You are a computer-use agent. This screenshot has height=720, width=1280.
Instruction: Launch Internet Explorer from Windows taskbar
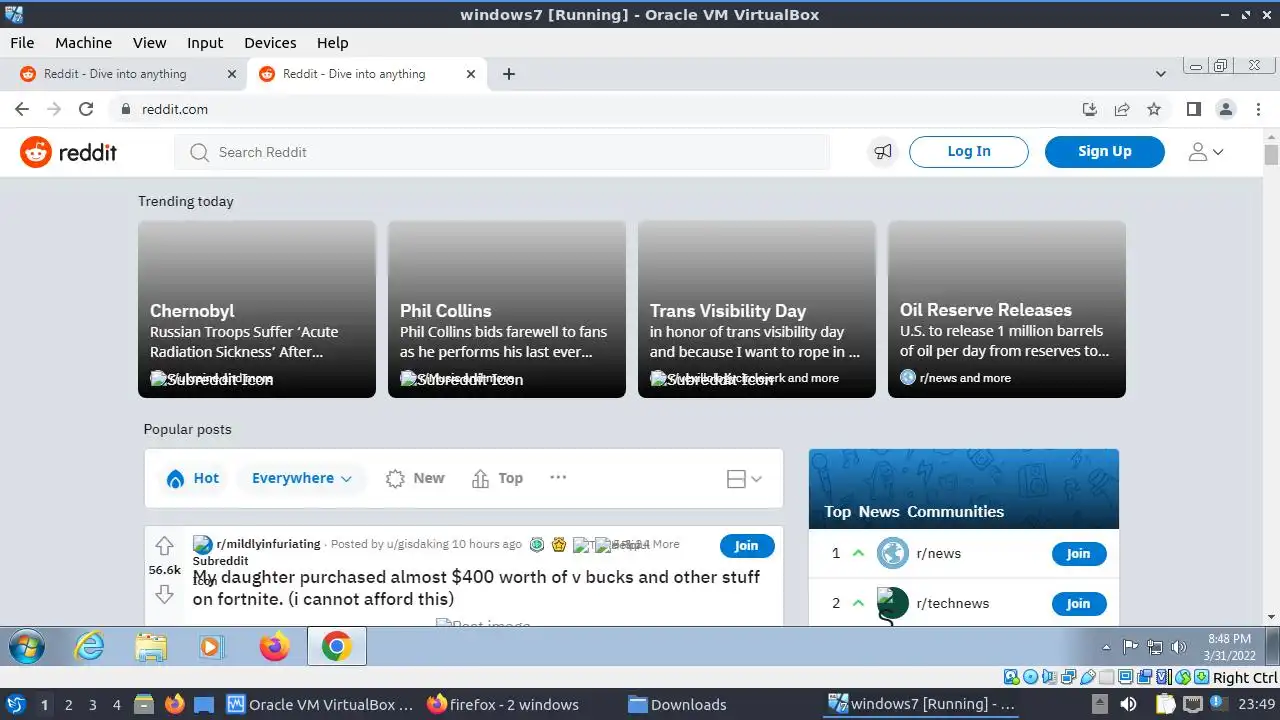pyautogui.click(x=90, y=647)
